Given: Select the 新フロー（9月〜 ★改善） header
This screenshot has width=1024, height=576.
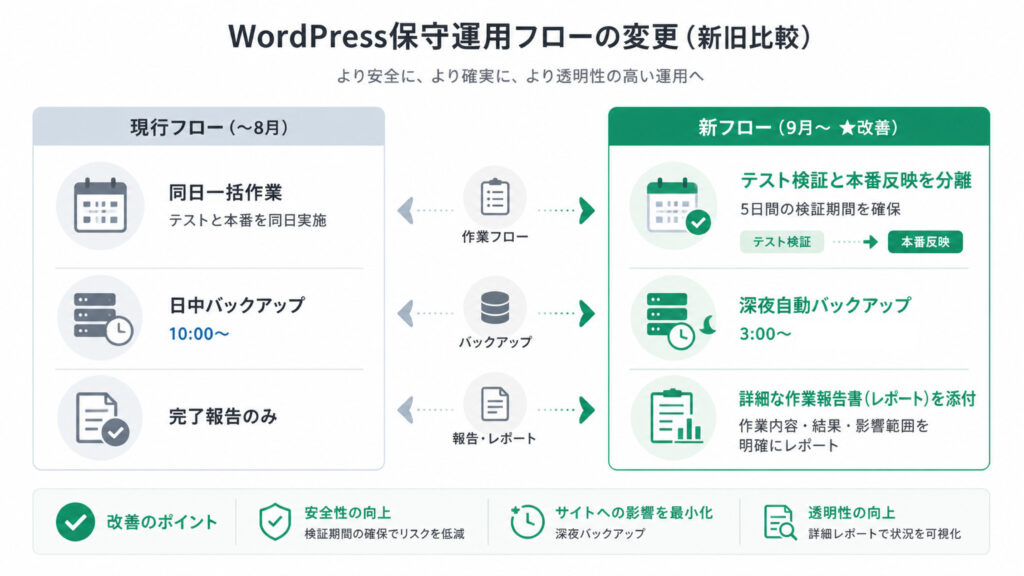Looking at the screenshot, I should (799, 127).
